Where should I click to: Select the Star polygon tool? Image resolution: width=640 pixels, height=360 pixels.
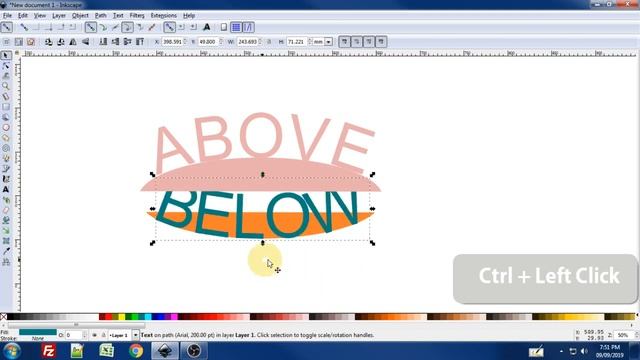pyautogui.click(x=6, y=138)
